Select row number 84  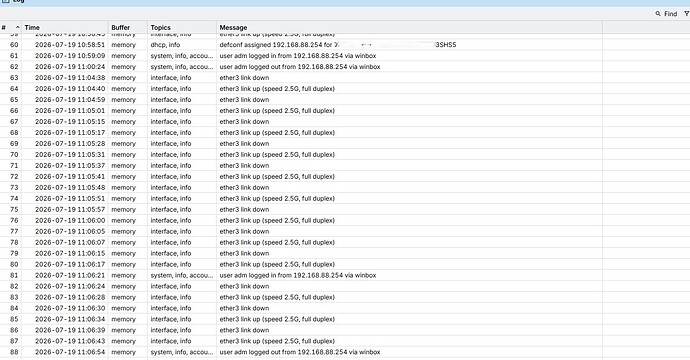pos(14,308)
